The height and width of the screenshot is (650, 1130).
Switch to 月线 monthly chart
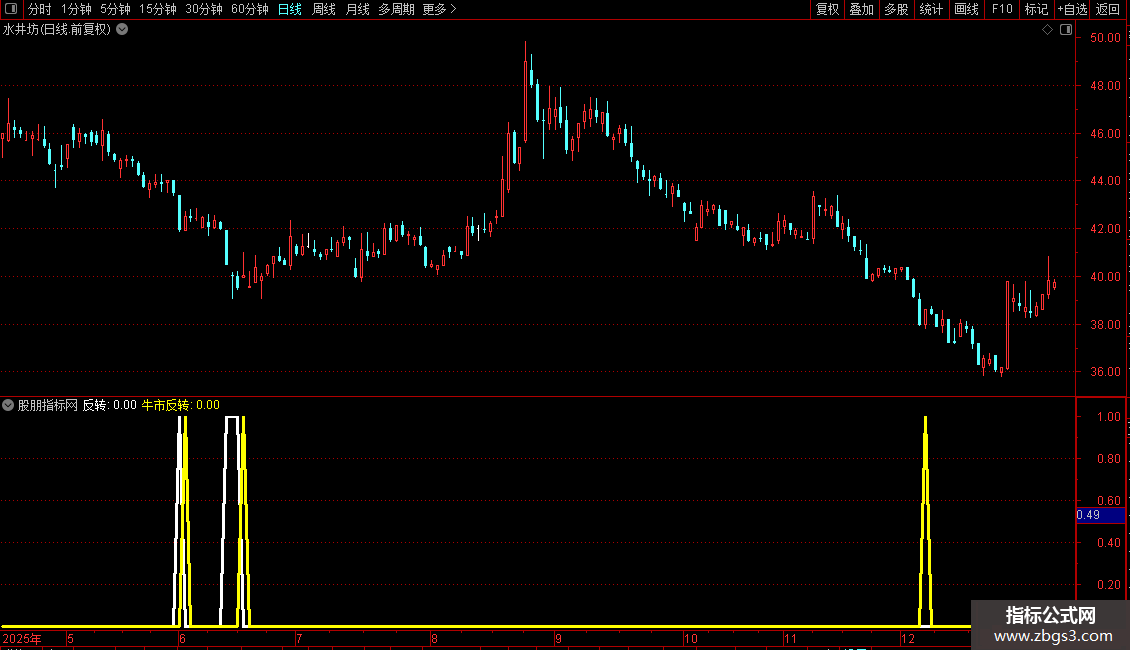pyautogui.click(x=357, y=9)
